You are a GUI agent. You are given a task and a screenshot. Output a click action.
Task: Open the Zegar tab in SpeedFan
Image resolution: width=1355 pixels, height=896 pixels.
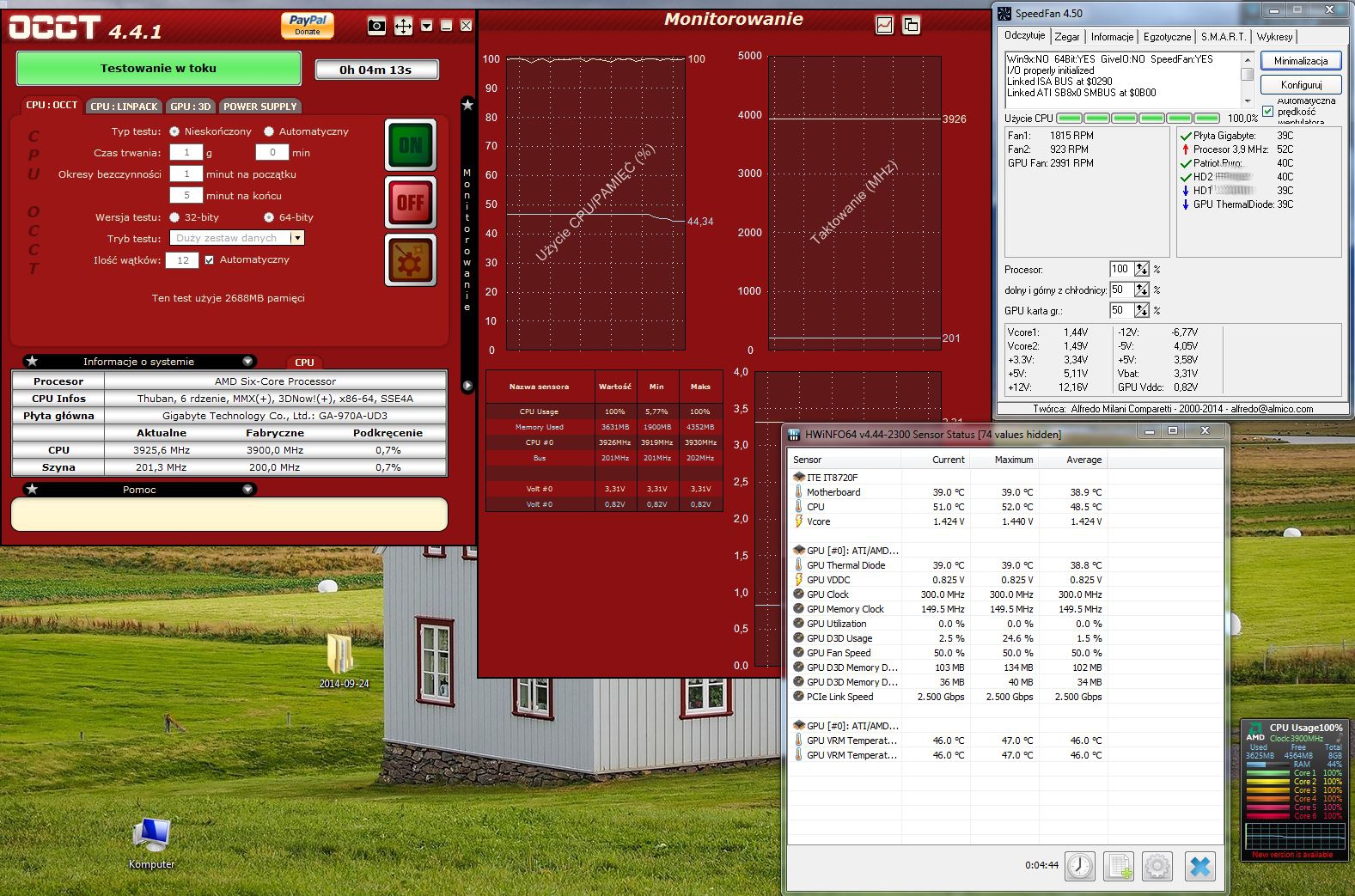(1067, 37)
